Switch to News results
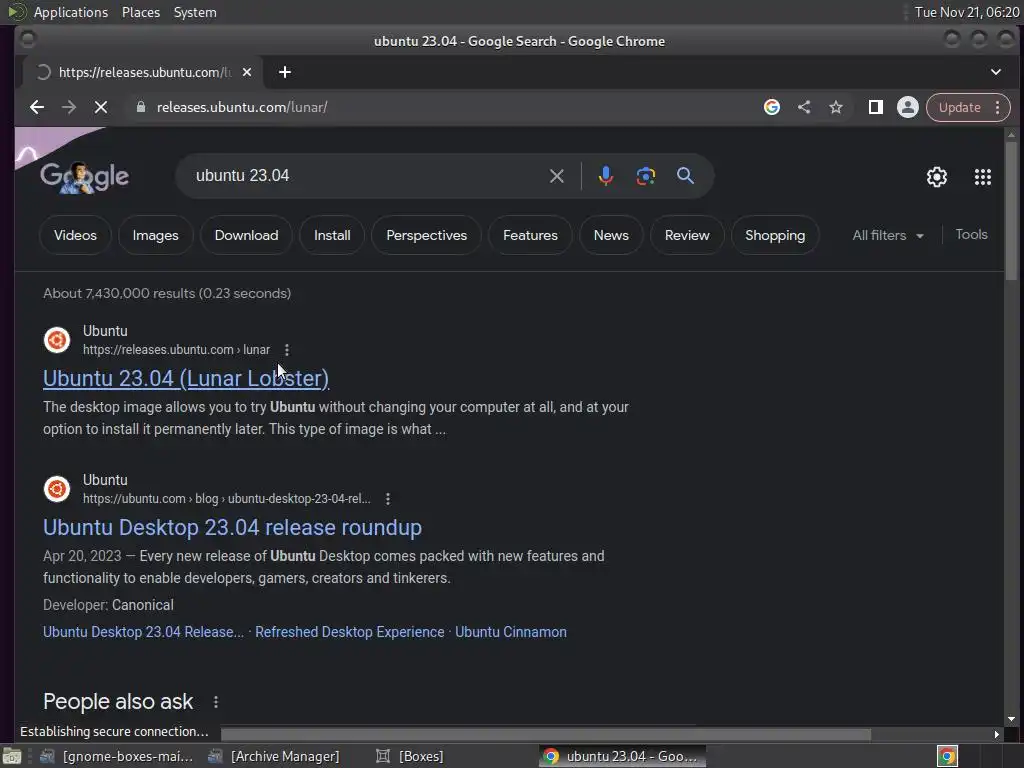The height and width of the screenshot is (768, 1024). (x=611, y=235)
